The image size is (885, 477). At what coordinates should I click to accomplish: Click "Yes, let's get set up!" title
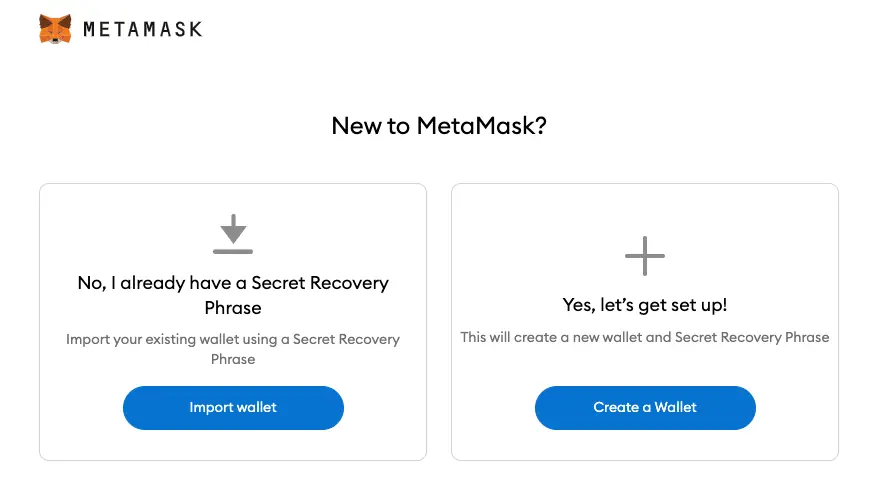[645, 305]
